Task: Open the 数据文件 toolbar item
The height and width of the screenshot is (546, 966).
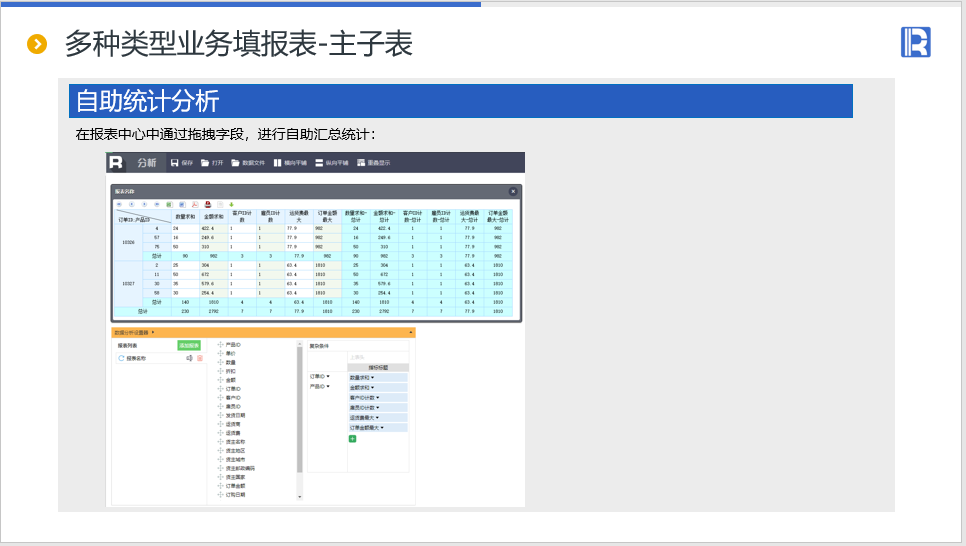Action: (x=247, y=162)
